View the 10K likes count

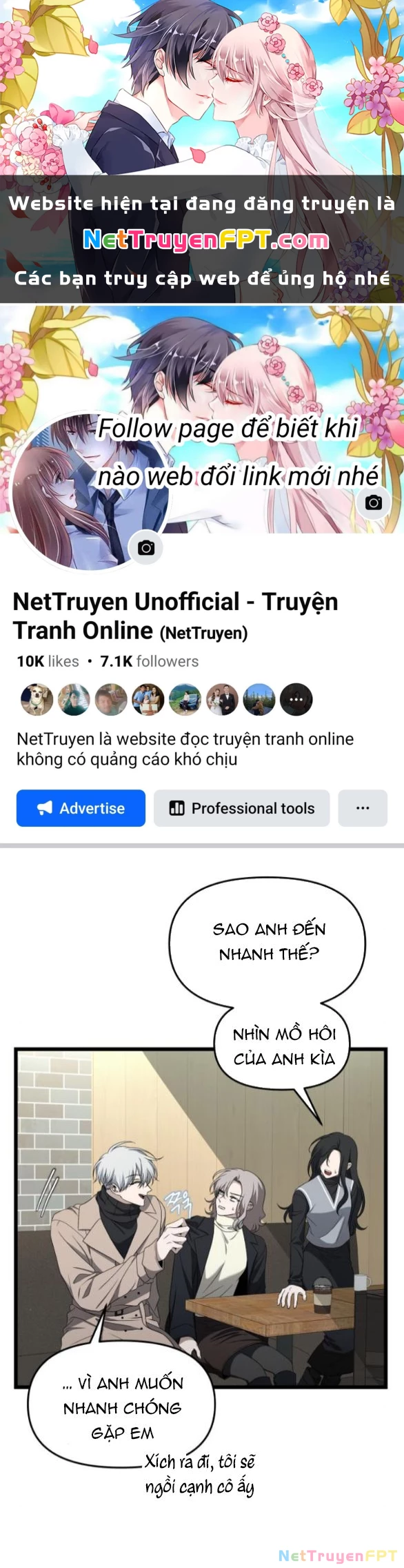[x=48, y=661]
